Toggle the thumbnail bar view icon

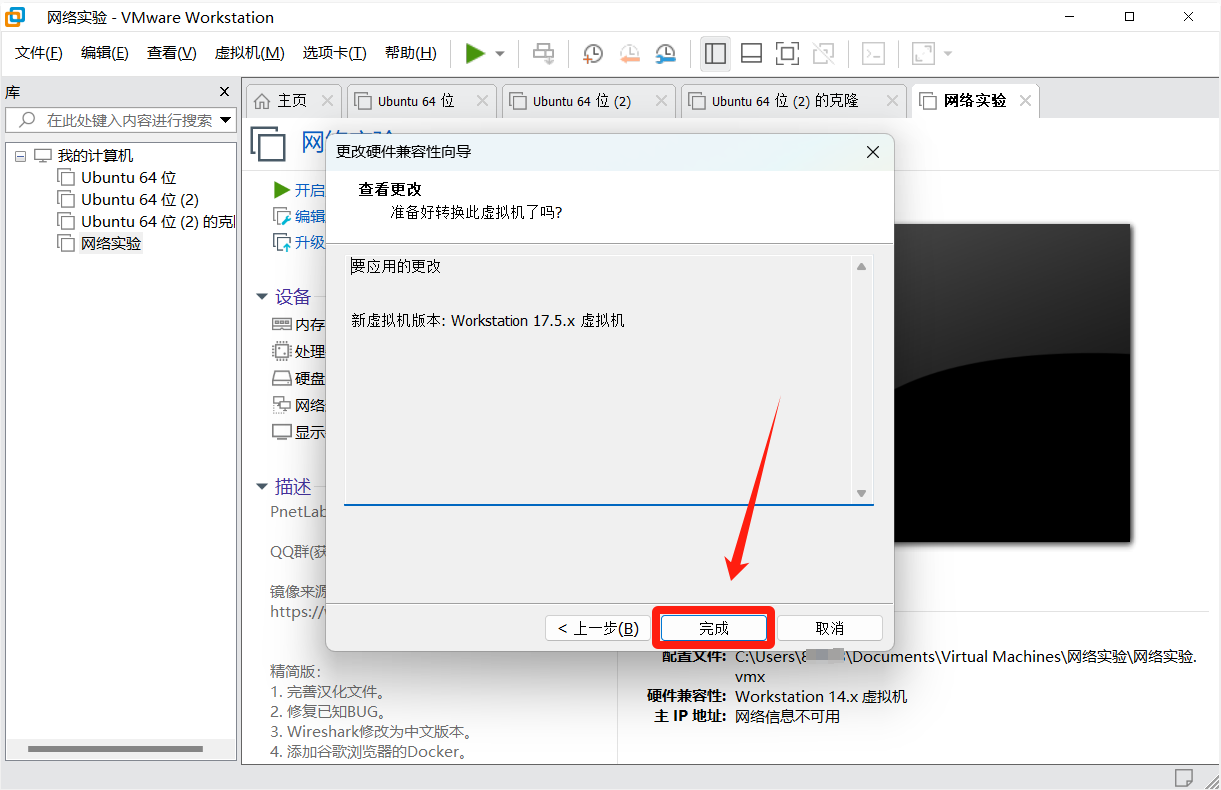tap(751, 54)
